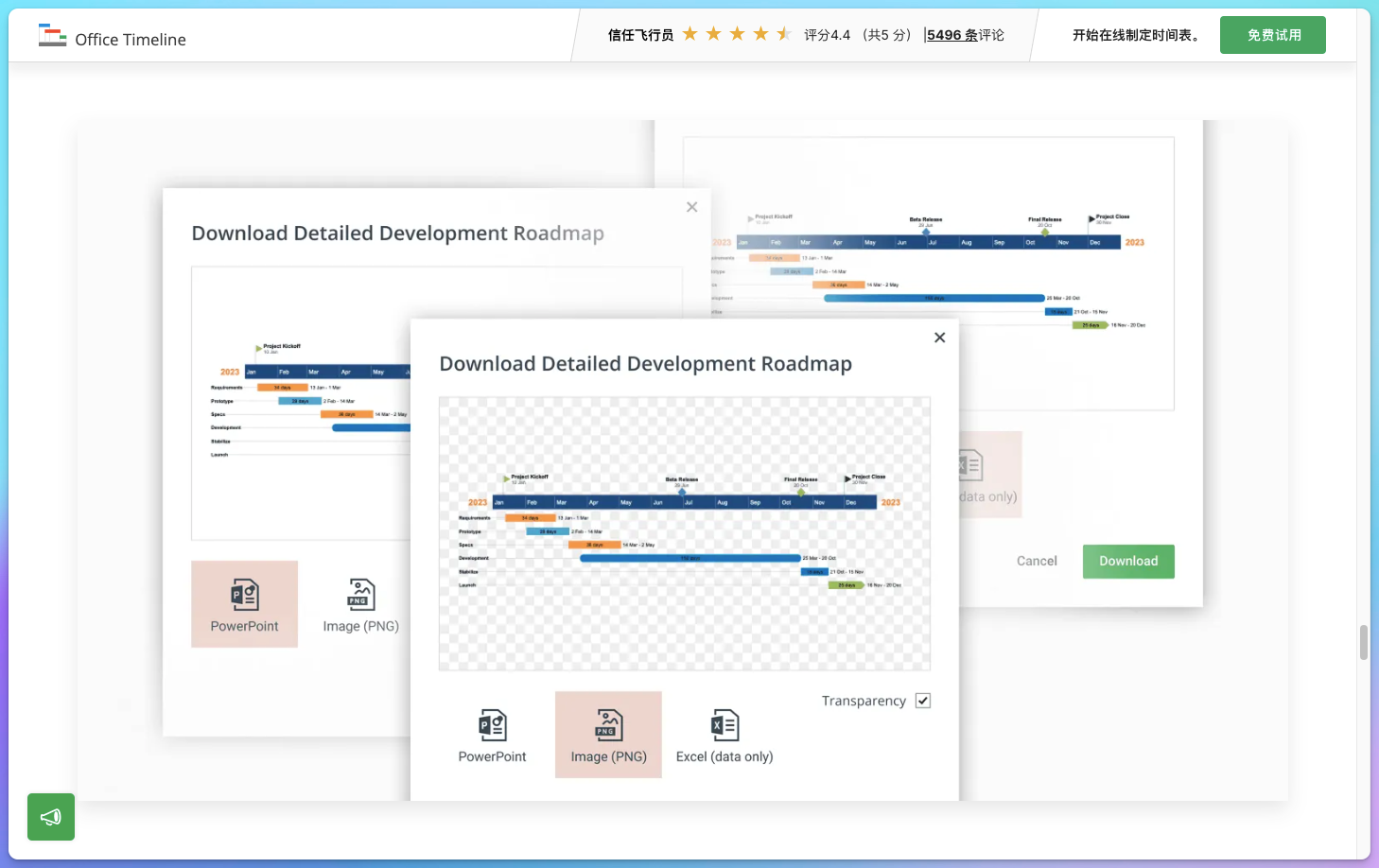This screenshot has height=868, width=1379.
Task: Open the green megaphone announcements button
Action: click(x=51, y=817)
